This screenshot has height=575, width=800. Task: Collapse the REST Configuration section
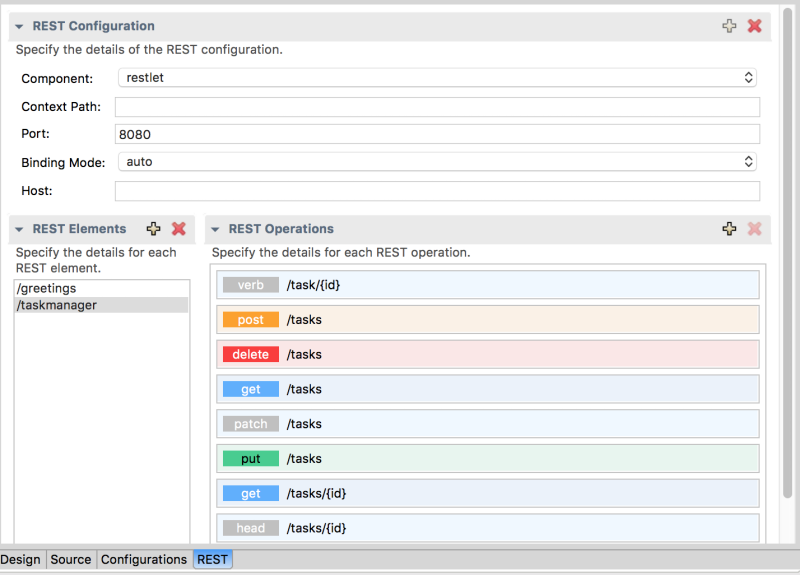click(x=19, y=26)
